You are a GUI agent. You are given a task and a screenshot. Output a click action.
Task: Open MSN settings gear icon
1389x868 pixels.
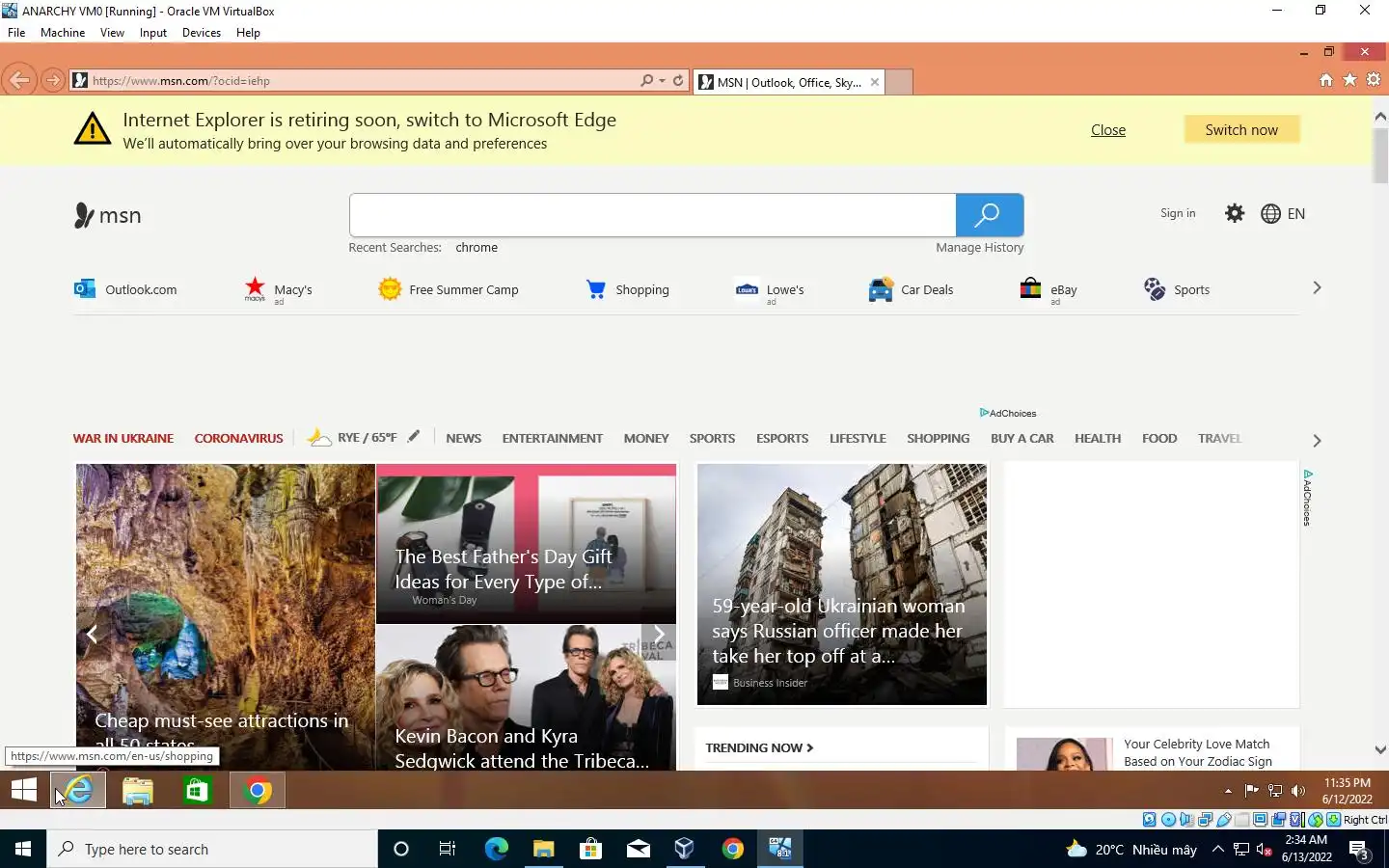[1235, 213]
